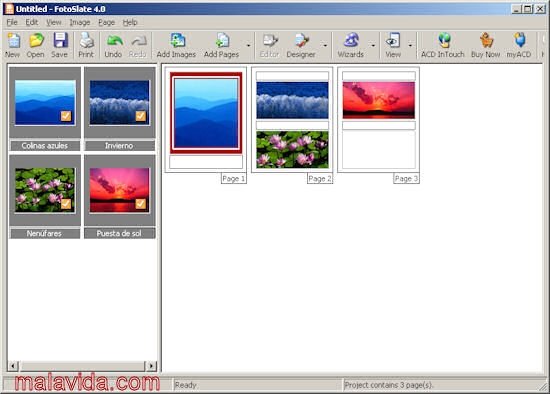Viewport: 550px width, 394px height.
Task: Click the 'Project contains 3 page(s).' status text
Action: [389, 385]
